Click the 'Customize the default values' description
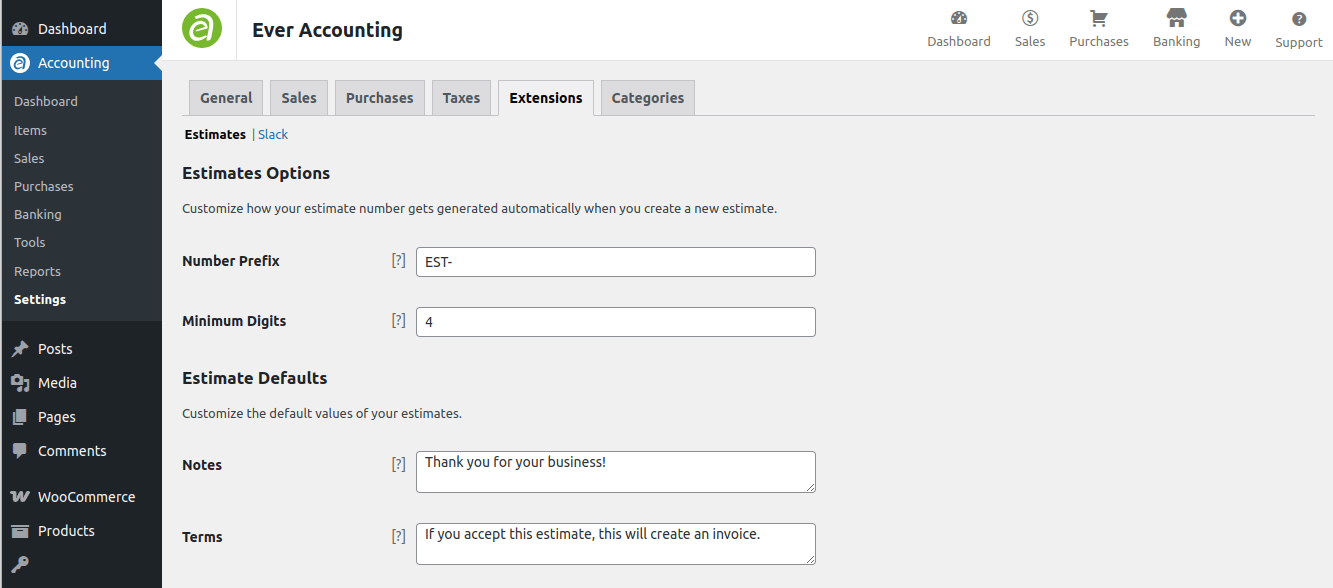Viewport: 1333px width, 588px height. 322,413
